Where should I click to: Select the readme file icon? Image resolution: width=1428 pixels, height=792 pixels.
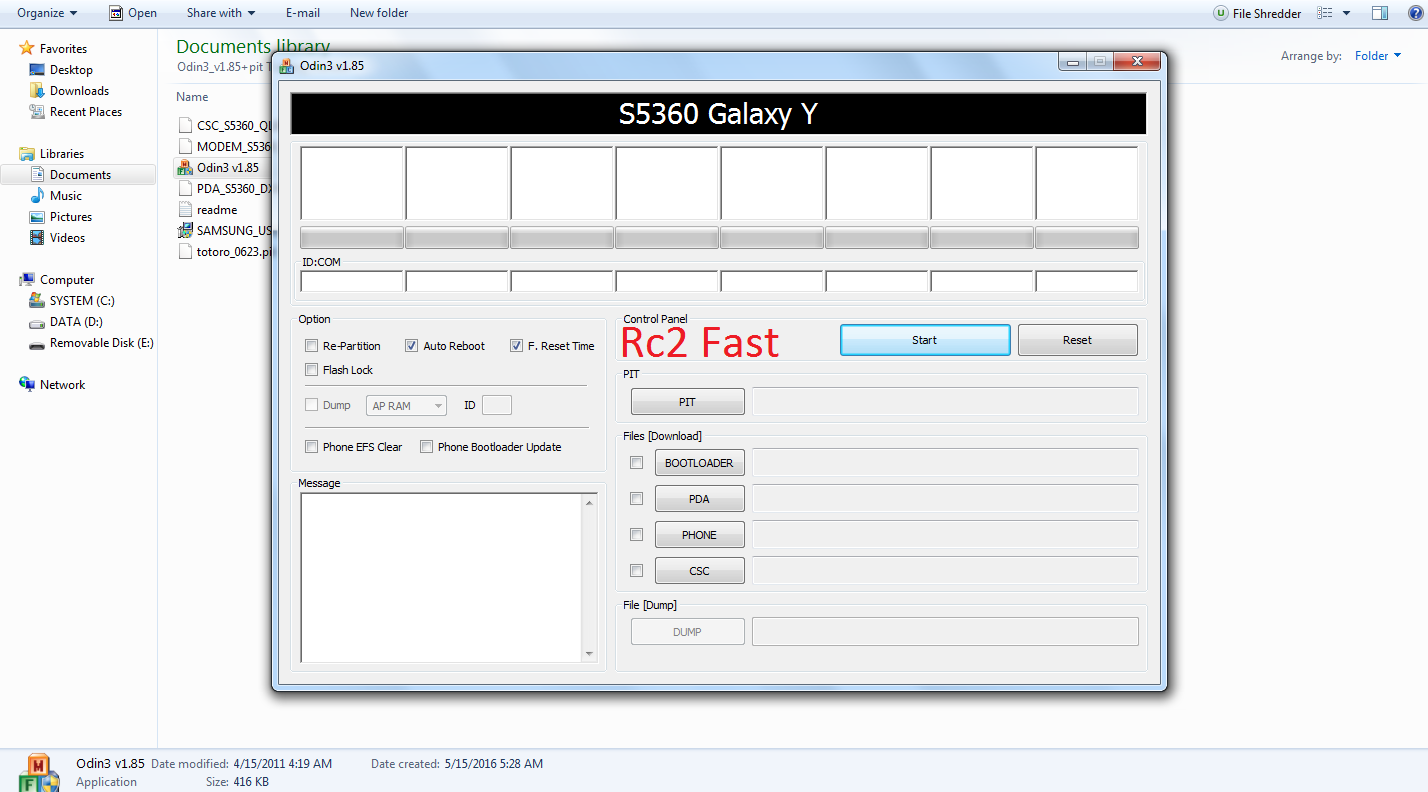click(184, 209)
